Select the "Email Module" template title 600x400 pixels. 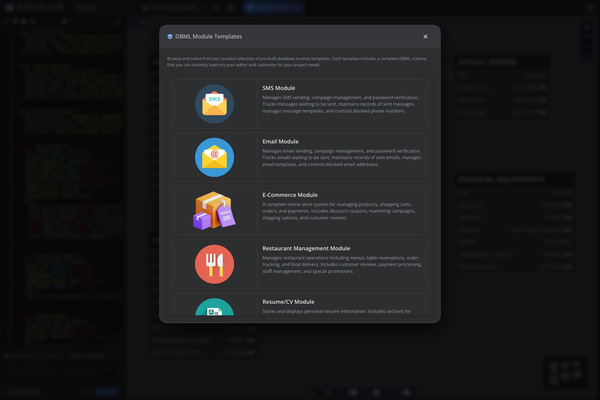pyautogui.click(x=280, y=142)
